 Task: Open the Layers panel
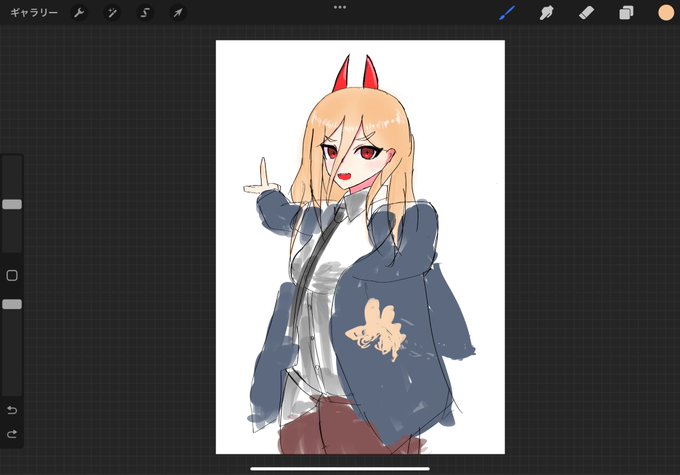tap(626, 13)
